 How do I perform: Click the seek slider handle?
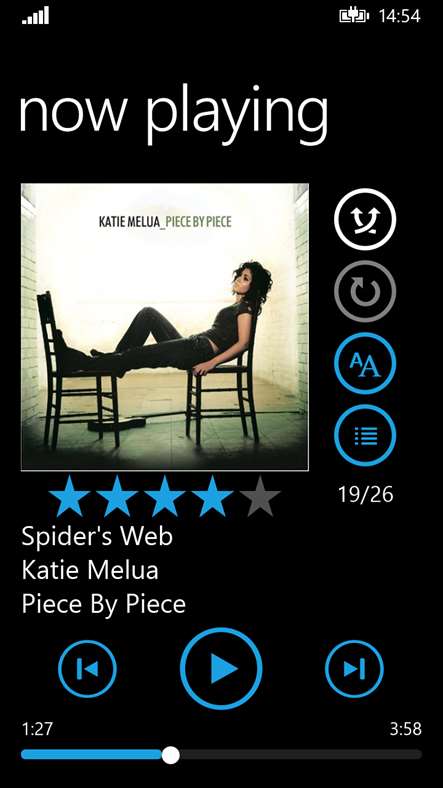click(x=171, y=755)
